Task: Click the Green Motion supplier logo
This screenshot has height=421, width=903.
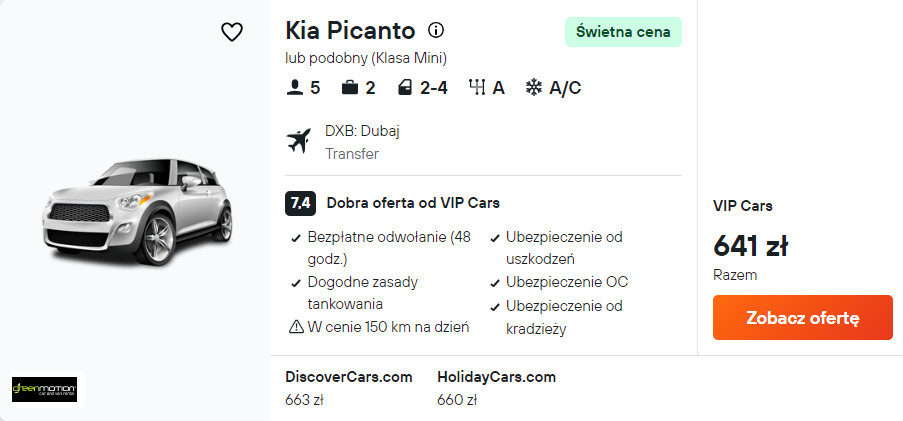Action: click(x=44, y=389)
